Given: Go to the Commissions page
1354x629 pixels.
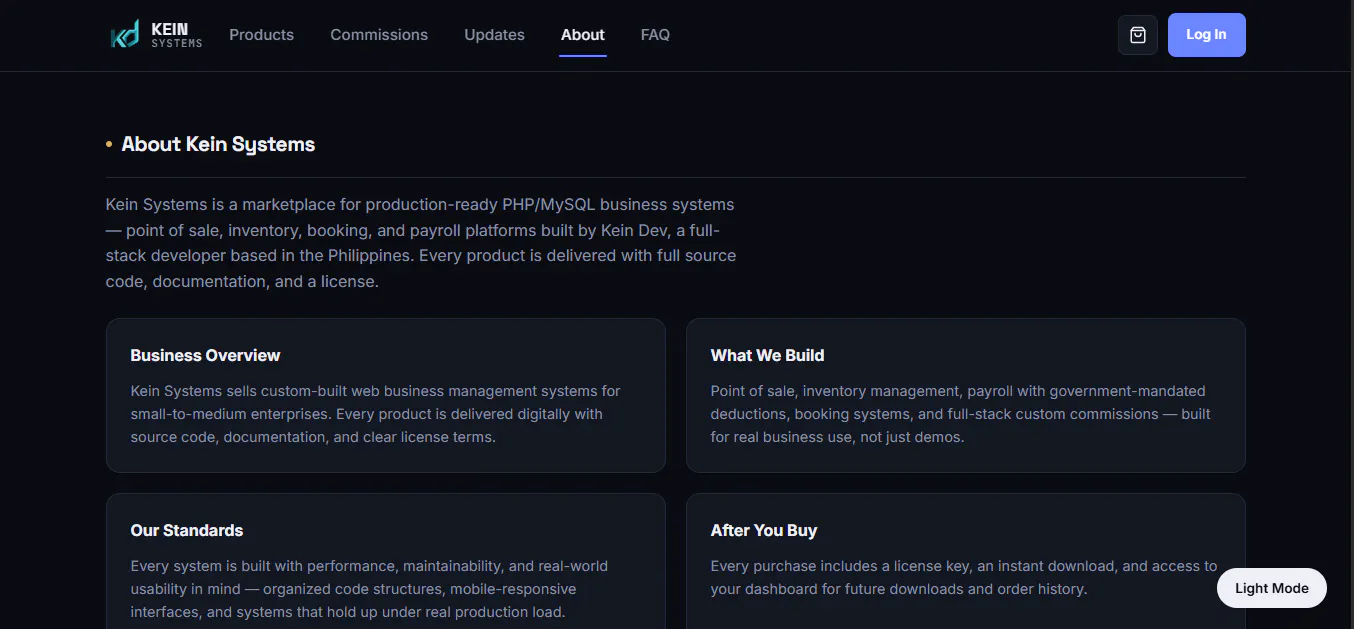Looking at the screenshot, I should coord(379,35).
